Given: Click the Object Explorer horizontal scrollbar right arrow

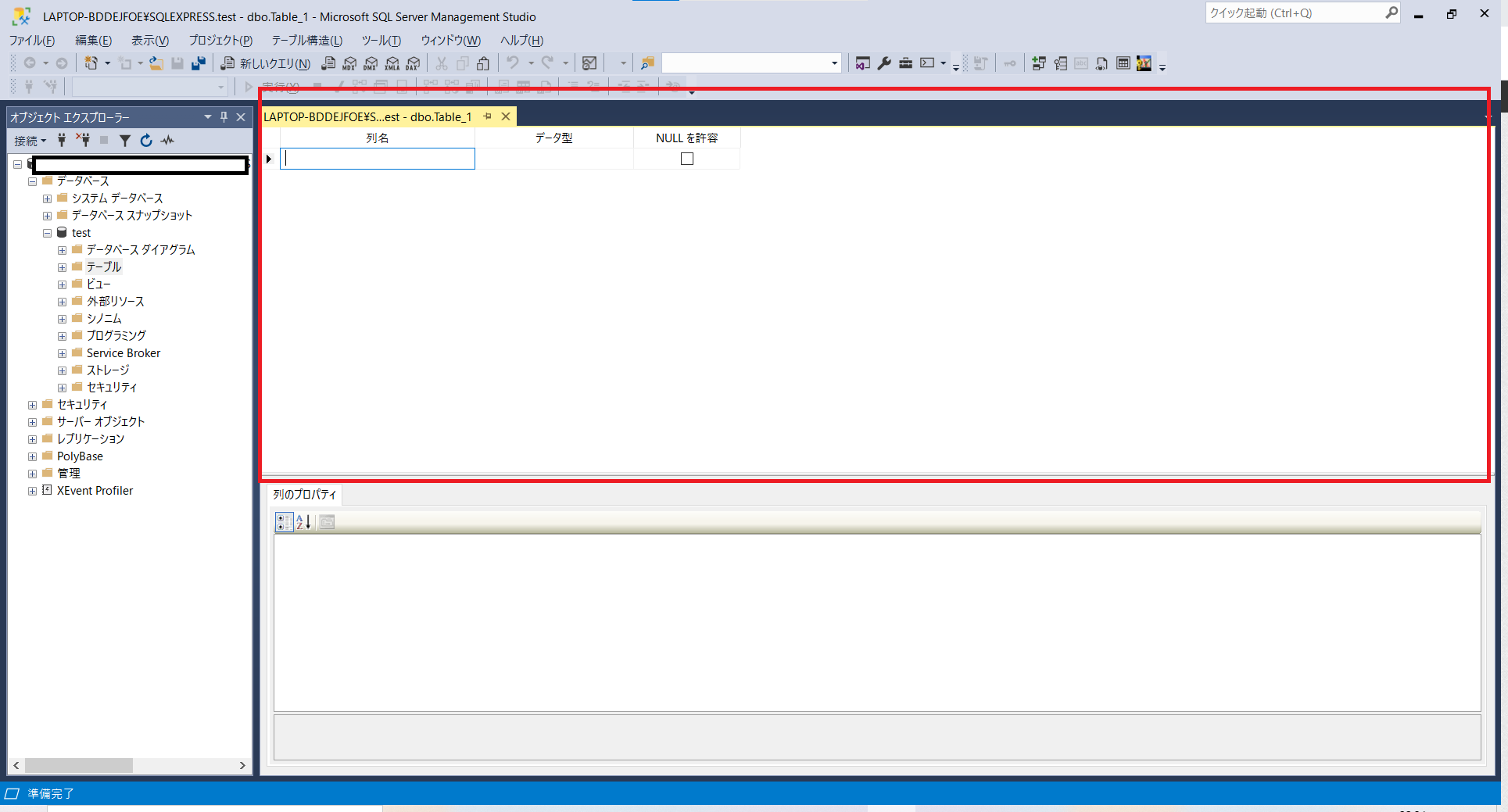Looking at the screenshot, I should tap(242, 765).
